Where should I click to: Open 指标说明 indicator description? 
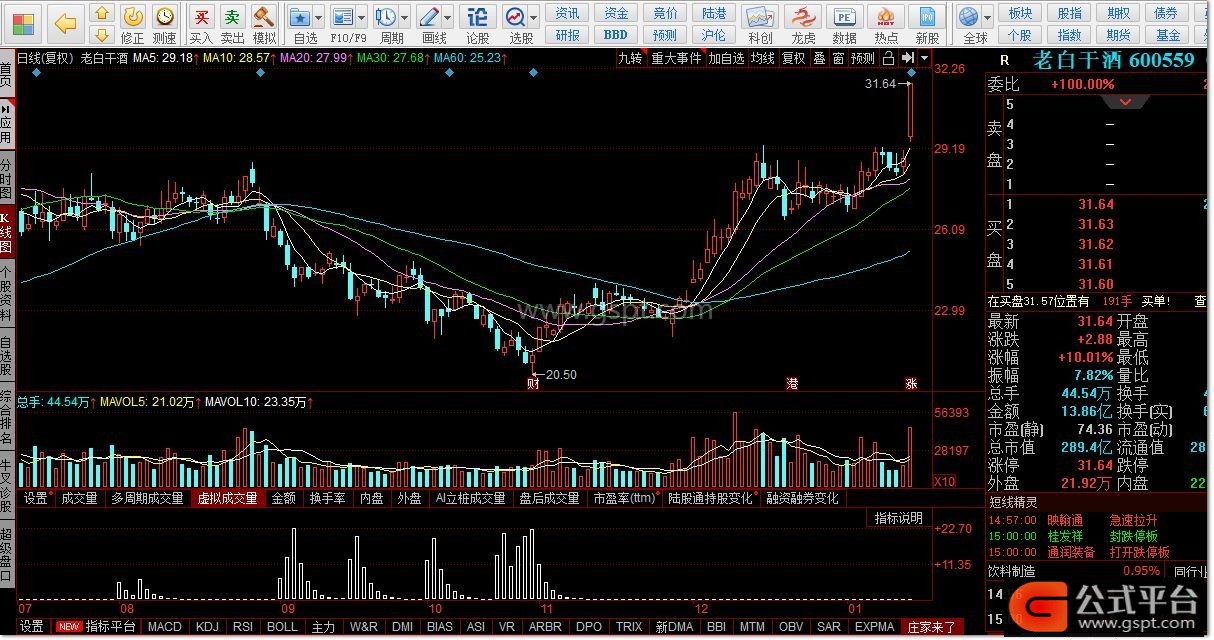899,518
